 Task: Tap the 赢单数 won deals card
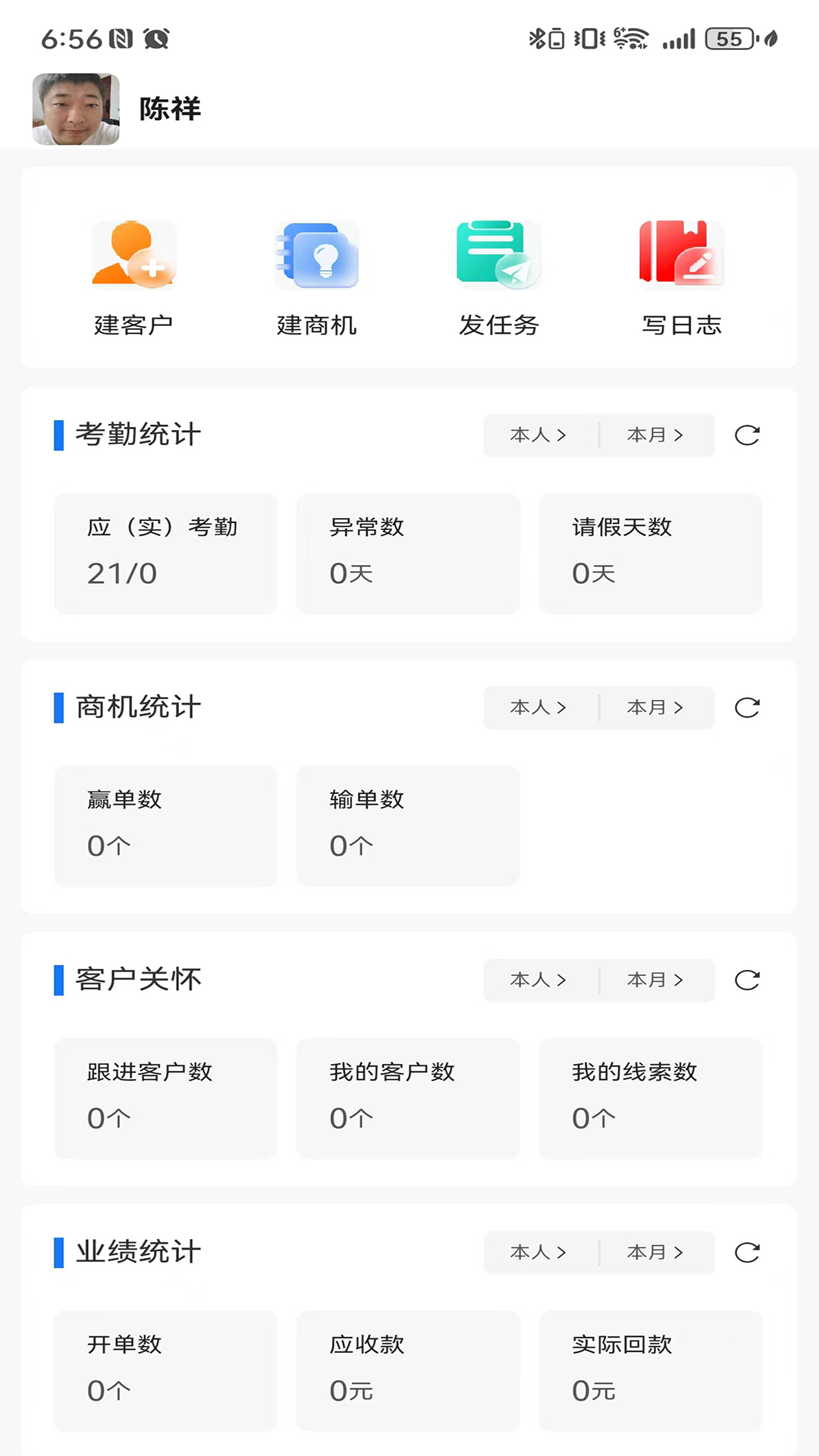[165, 826]
